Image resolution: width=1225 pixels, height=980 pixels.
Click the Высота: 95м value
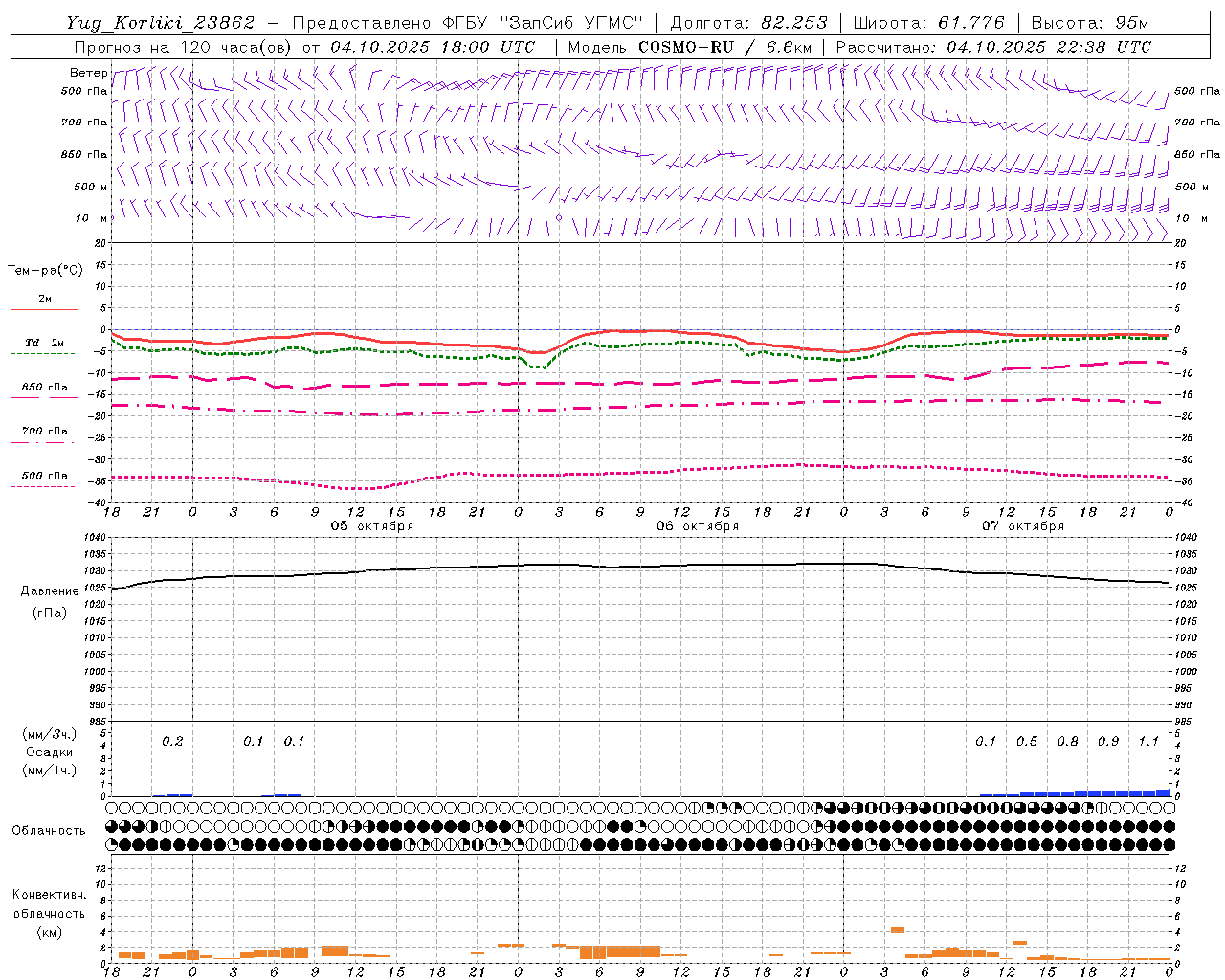tap(1090, 23)
